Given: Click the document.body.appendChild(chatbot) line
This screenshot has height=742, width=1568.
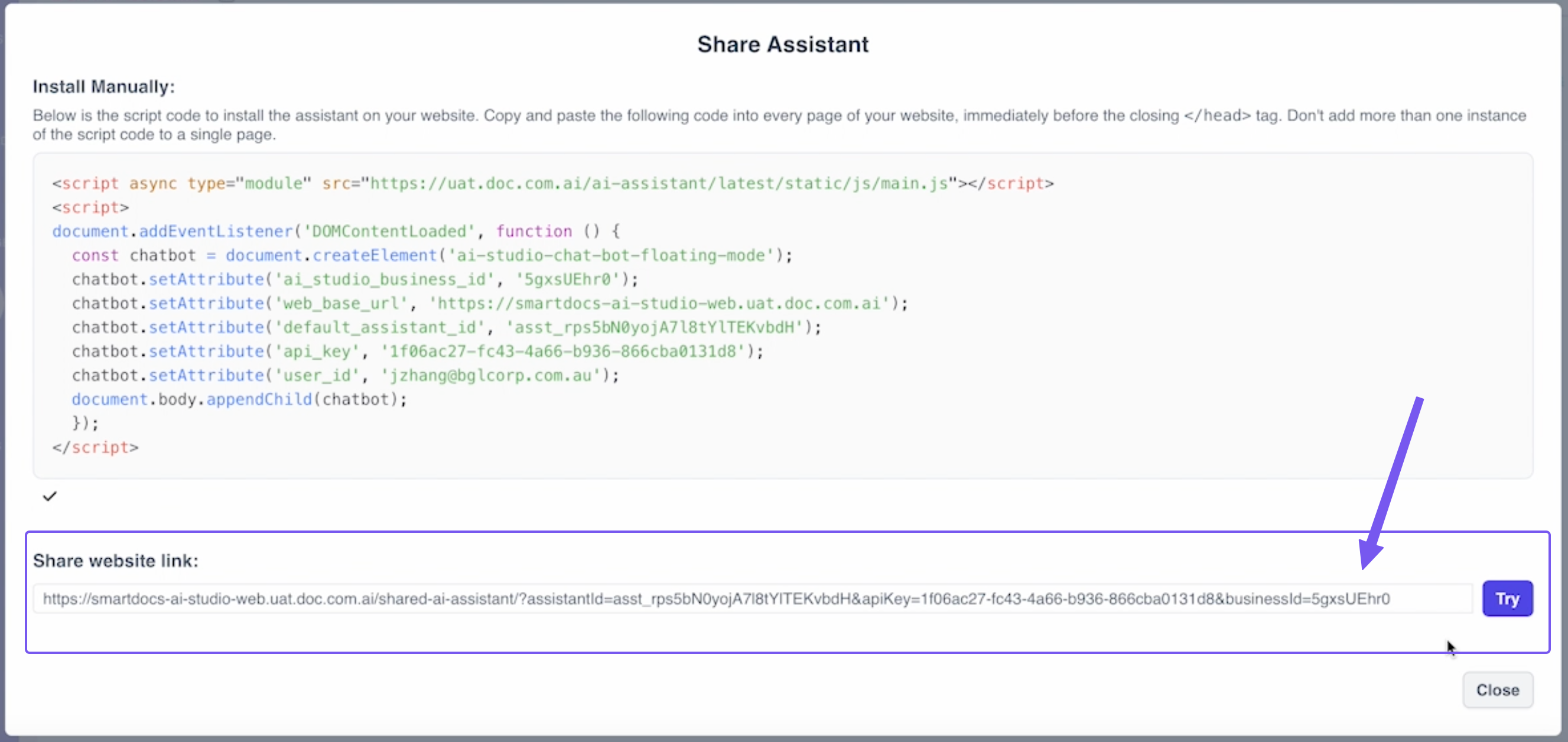Looking at the screenshot, I should pos(239,399).
